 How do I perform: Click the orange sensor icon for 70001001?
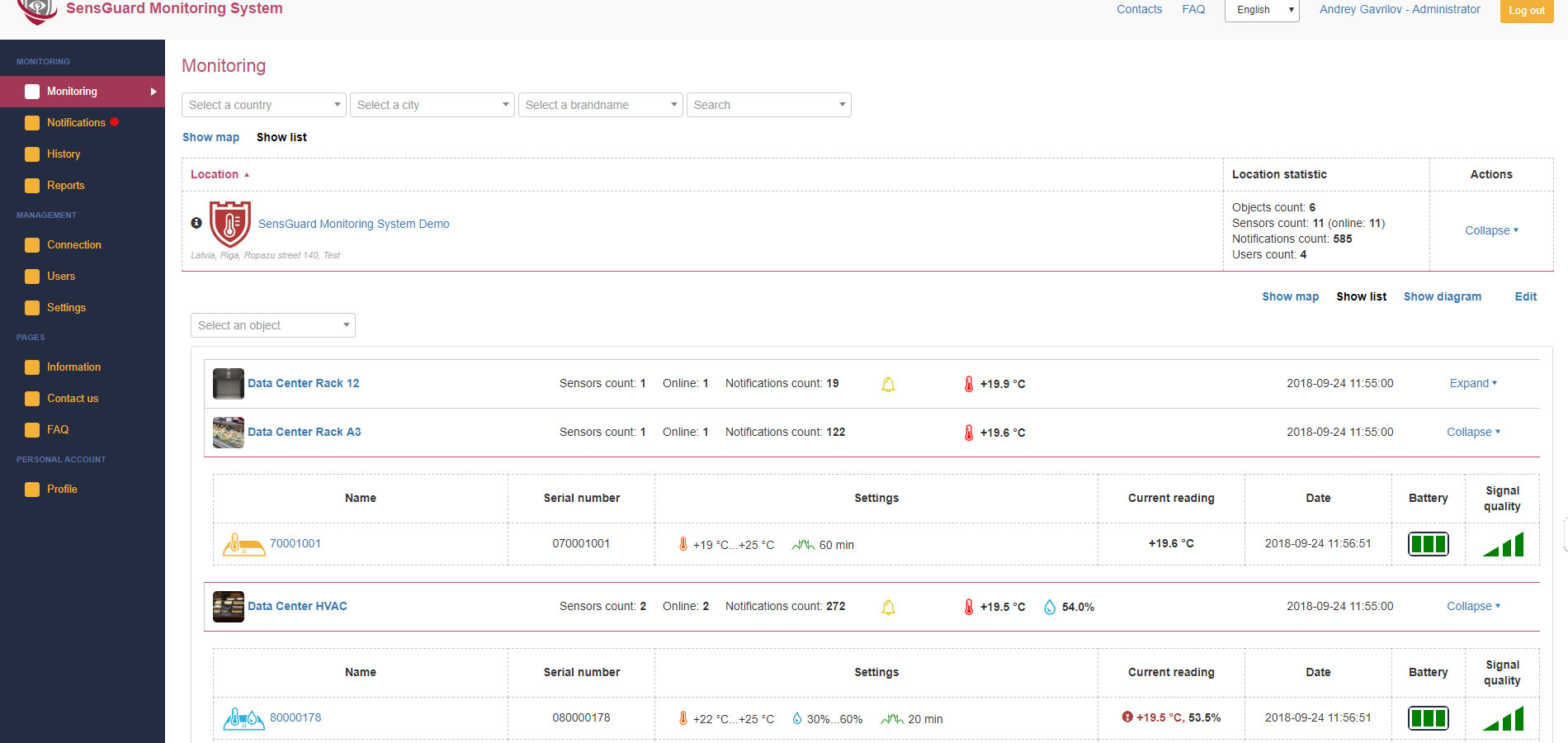click(243, 544)
